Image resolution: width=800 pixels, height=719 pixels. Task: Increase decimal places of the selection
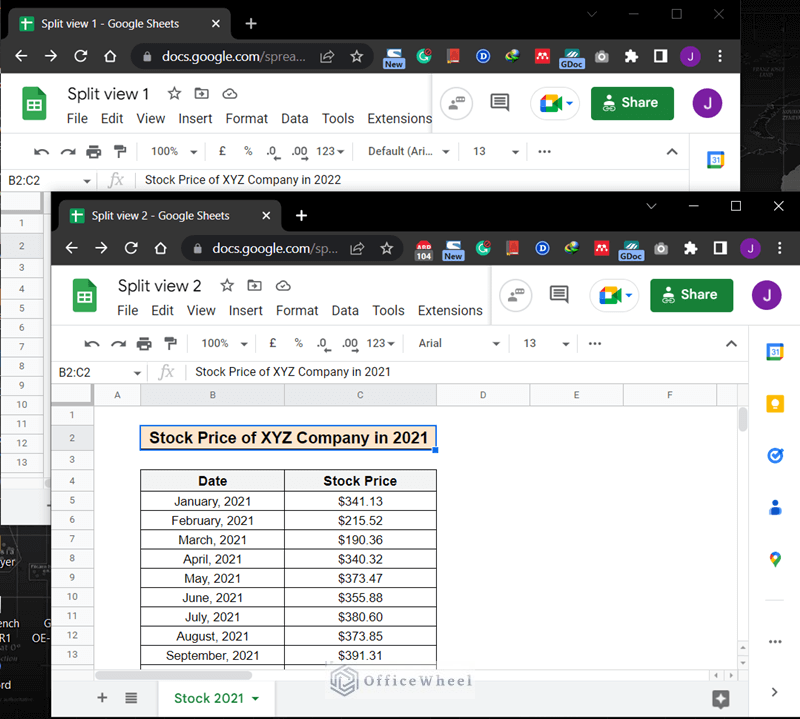[349, 343]
